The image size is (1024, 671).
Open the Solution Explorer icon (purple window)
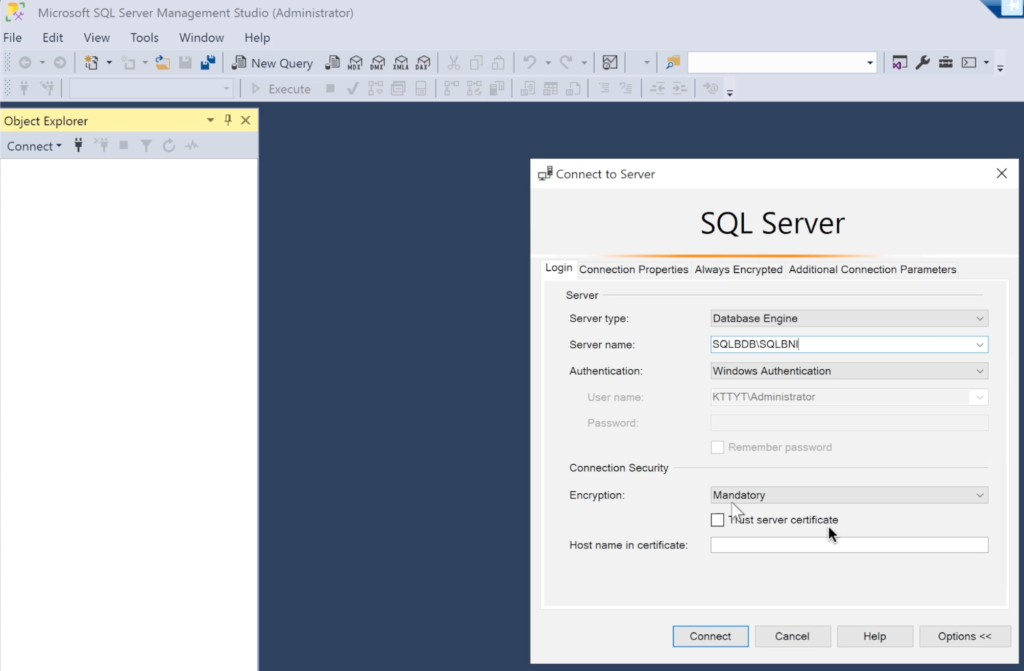pos(899,63)
